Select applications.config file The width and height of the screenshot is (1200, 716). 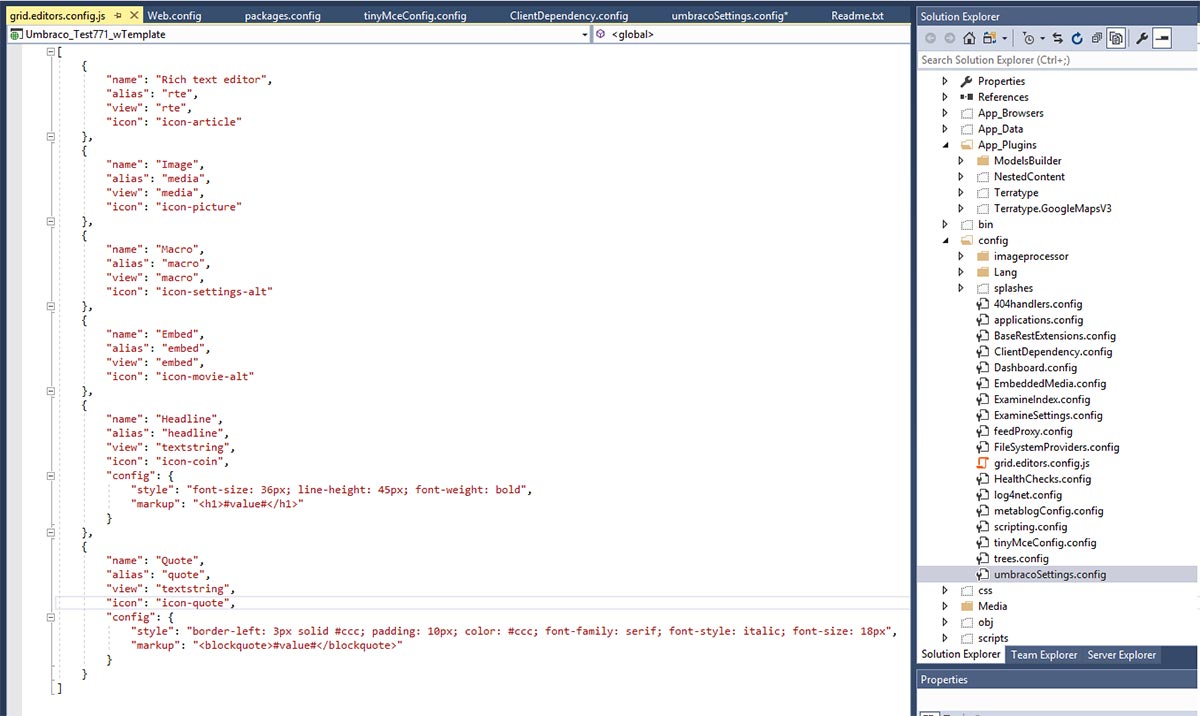1038,320
